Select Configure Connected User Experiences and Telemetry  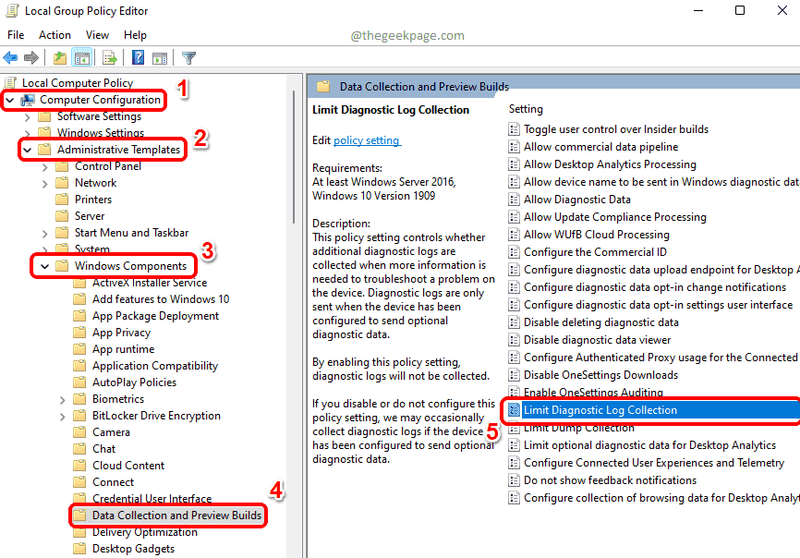click(654, 463)
